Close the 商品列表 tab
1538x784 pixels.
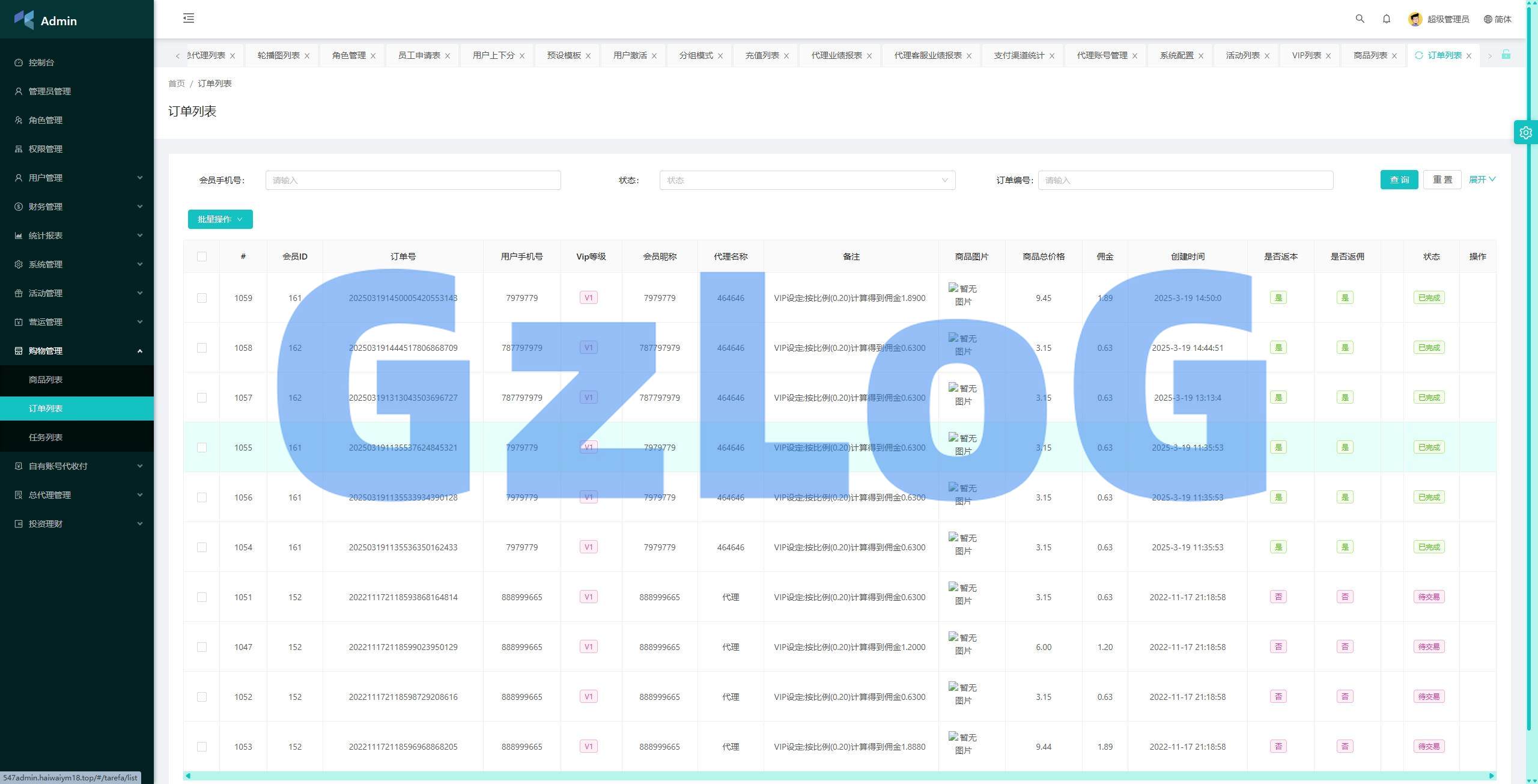[x=1394, y=56]
